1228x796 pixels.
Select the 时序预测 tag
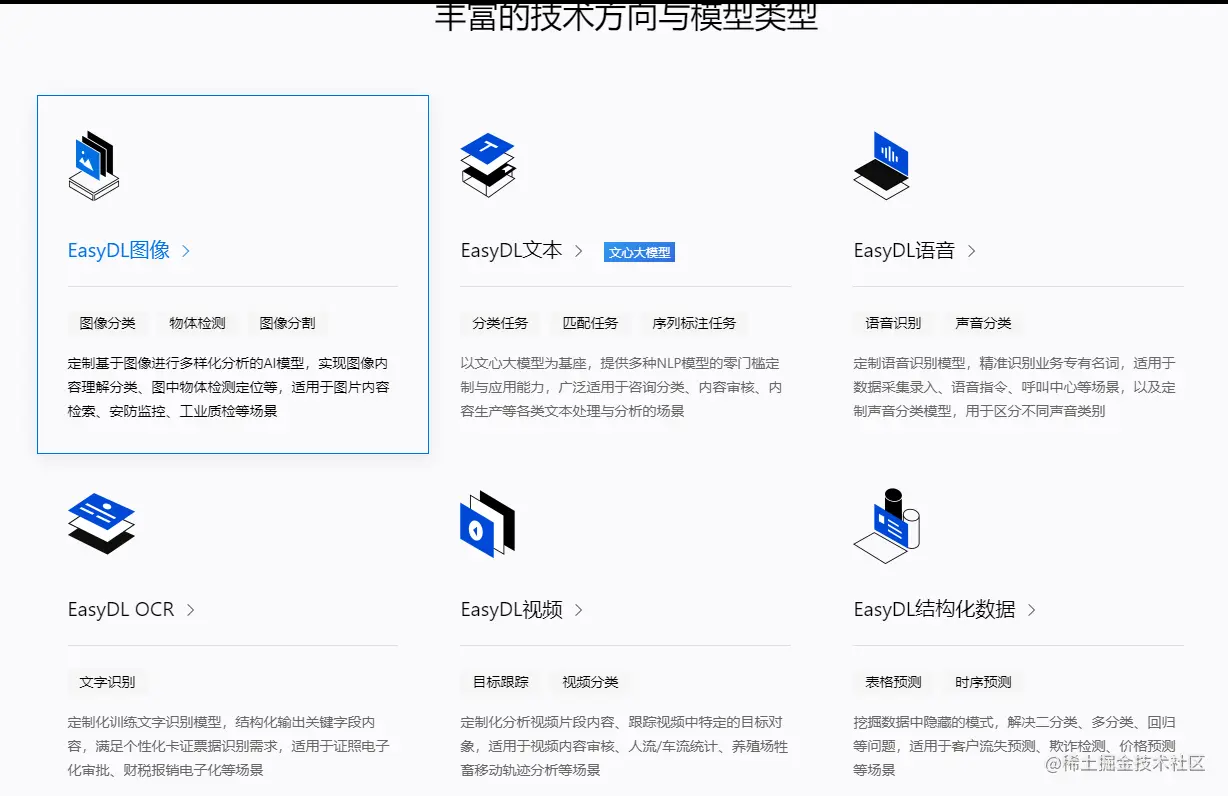tap(983, 682)
